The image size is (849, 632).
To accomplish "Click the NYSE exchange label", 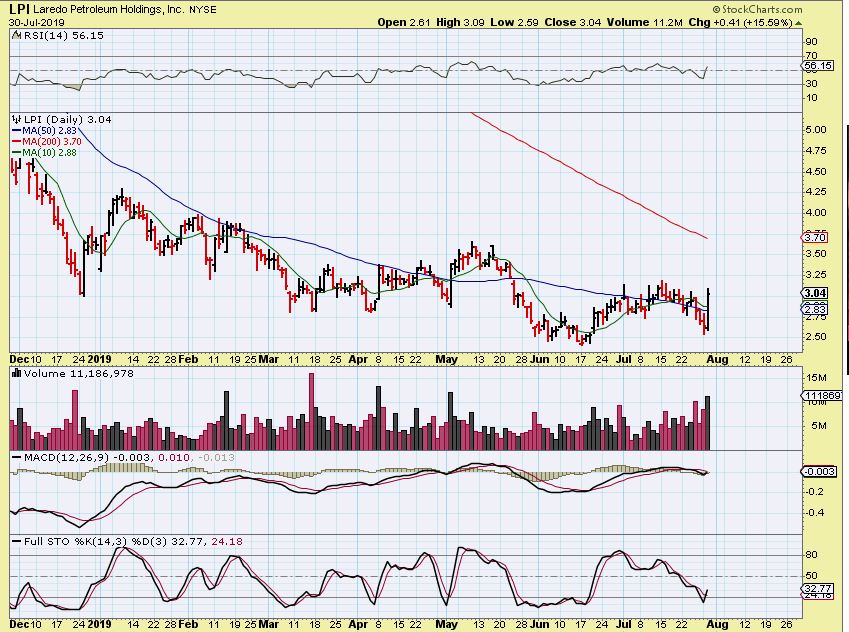I will 203,10.
